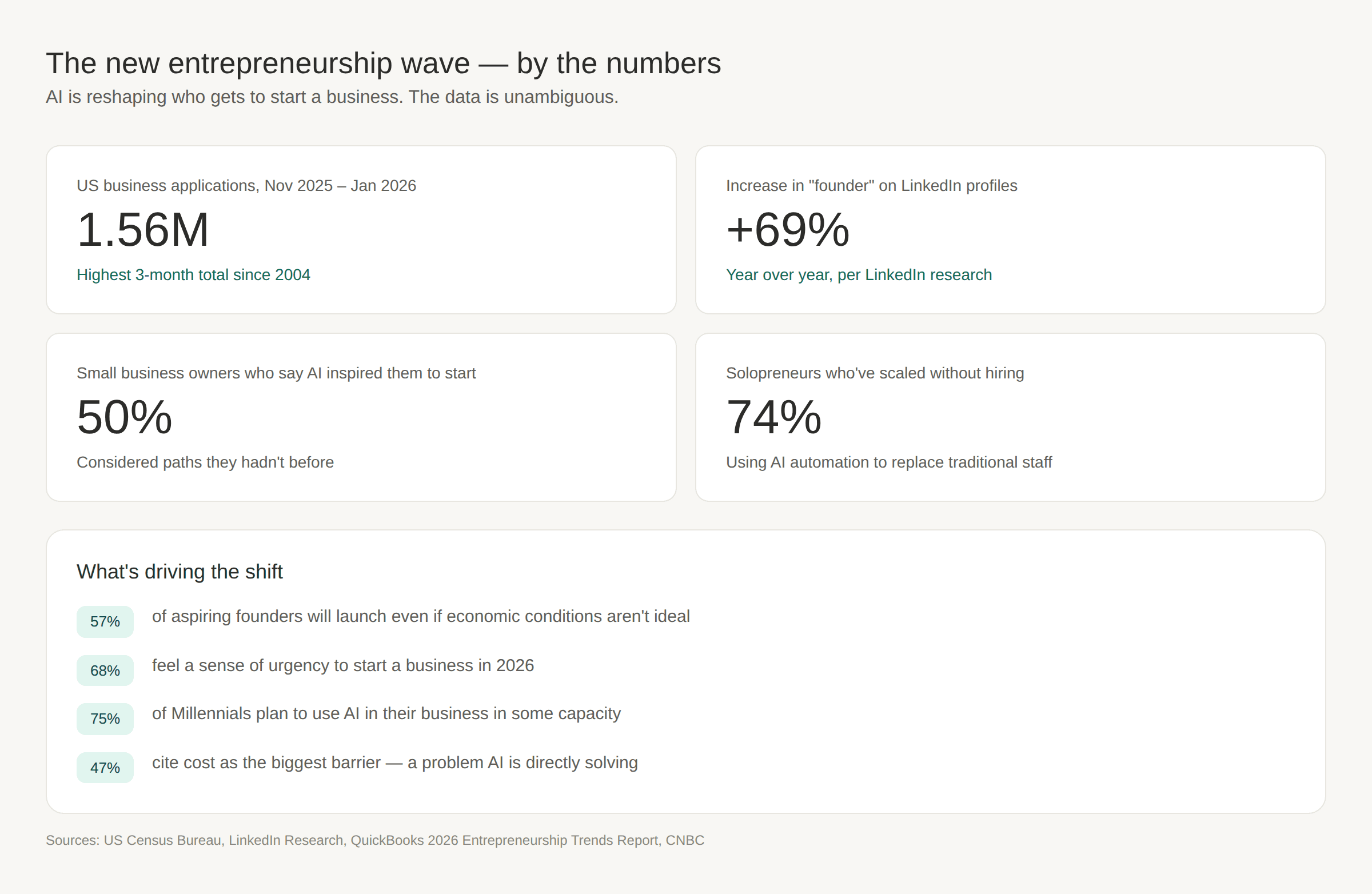Click "Using AI automation to replace traditional staff"
This screenshot has width=1372, height=894.
888,462
